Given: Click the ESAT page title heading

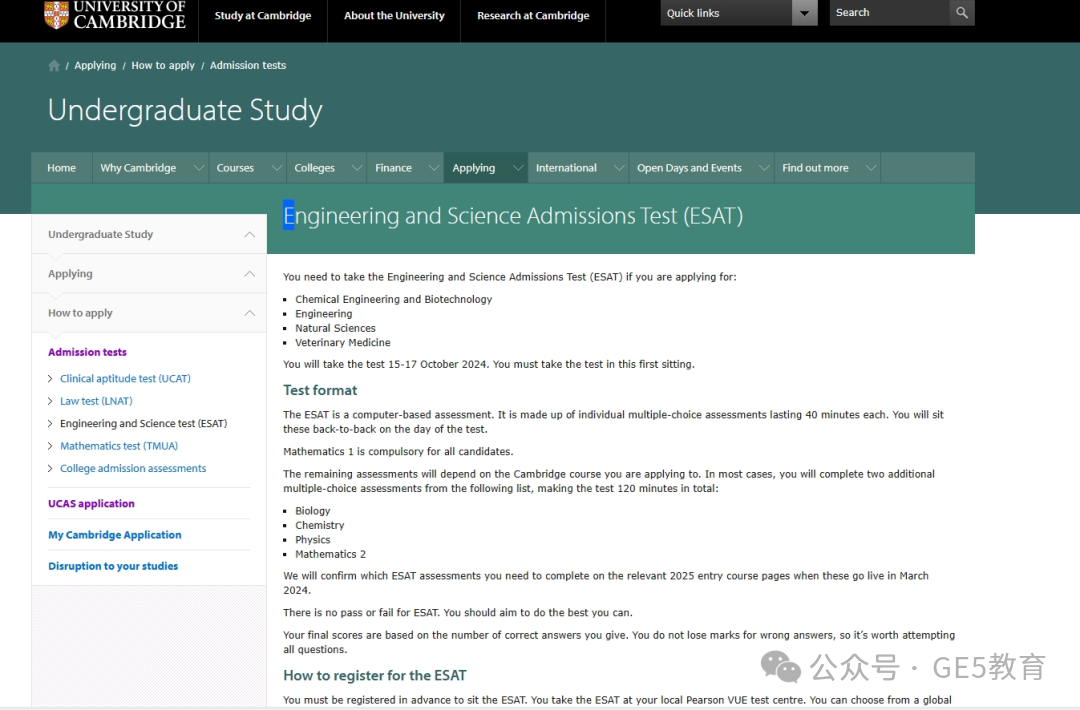Looking at the screenshot, I should pyautogui.click(x=513, y=216).
